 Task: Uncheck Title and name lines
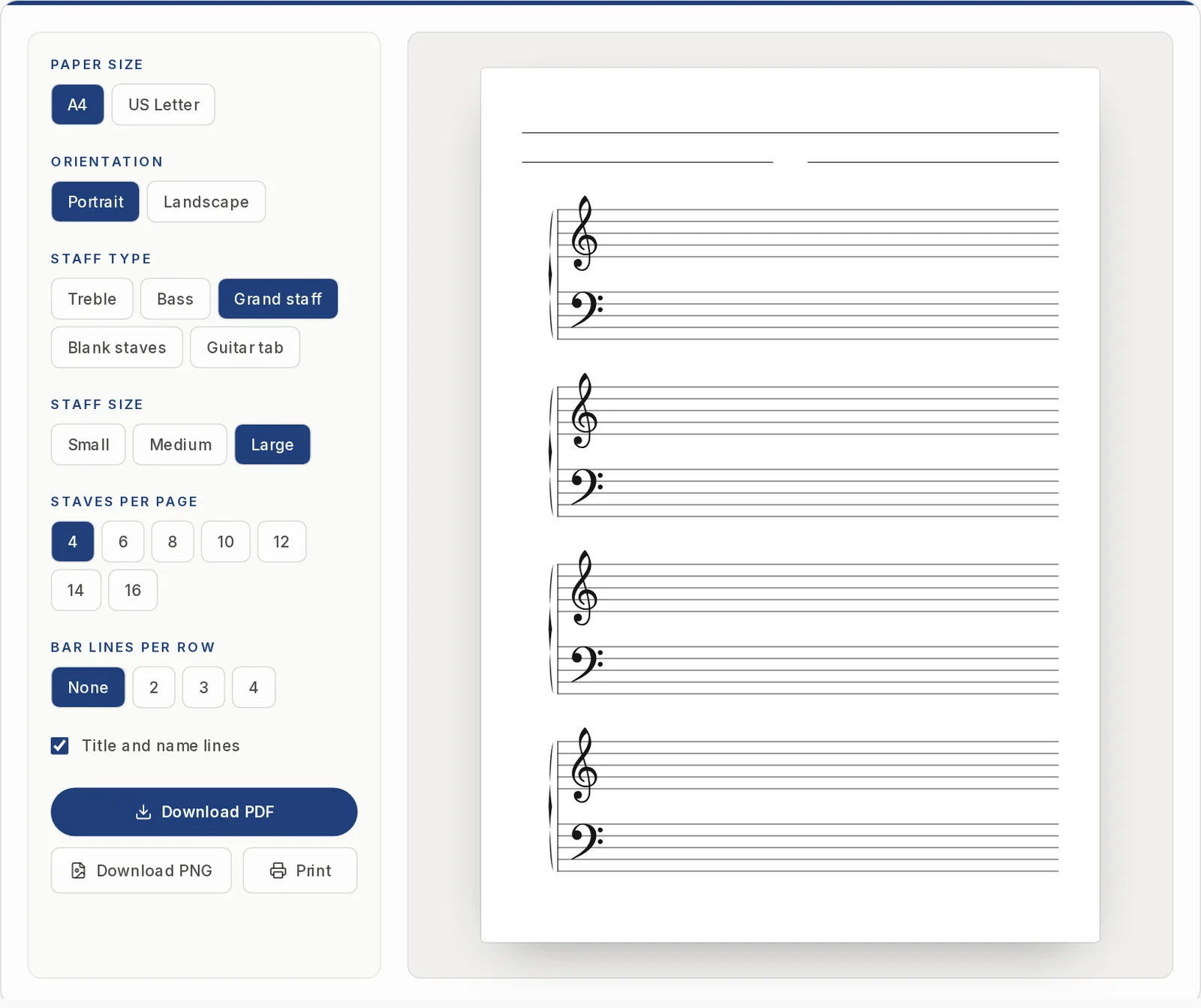tap(60, 745)
